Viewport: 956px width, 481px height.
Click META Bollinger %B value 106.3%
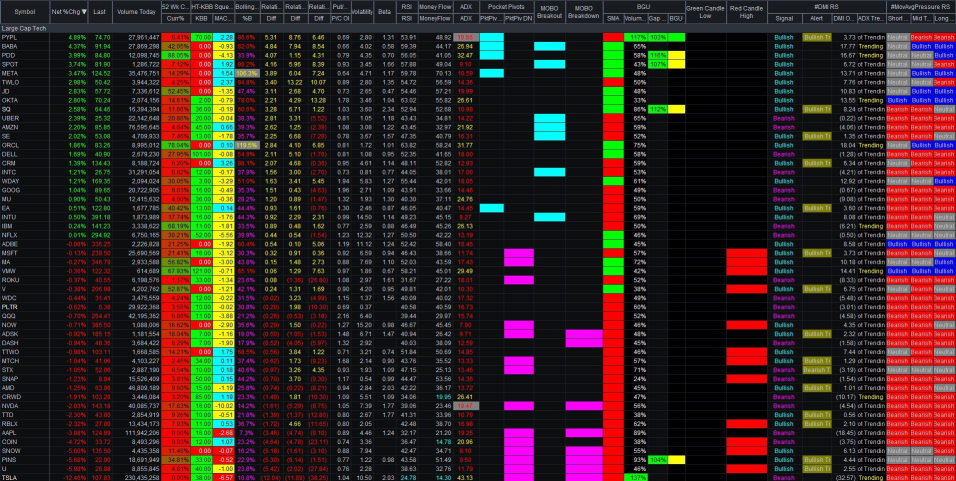click(248, 73)
